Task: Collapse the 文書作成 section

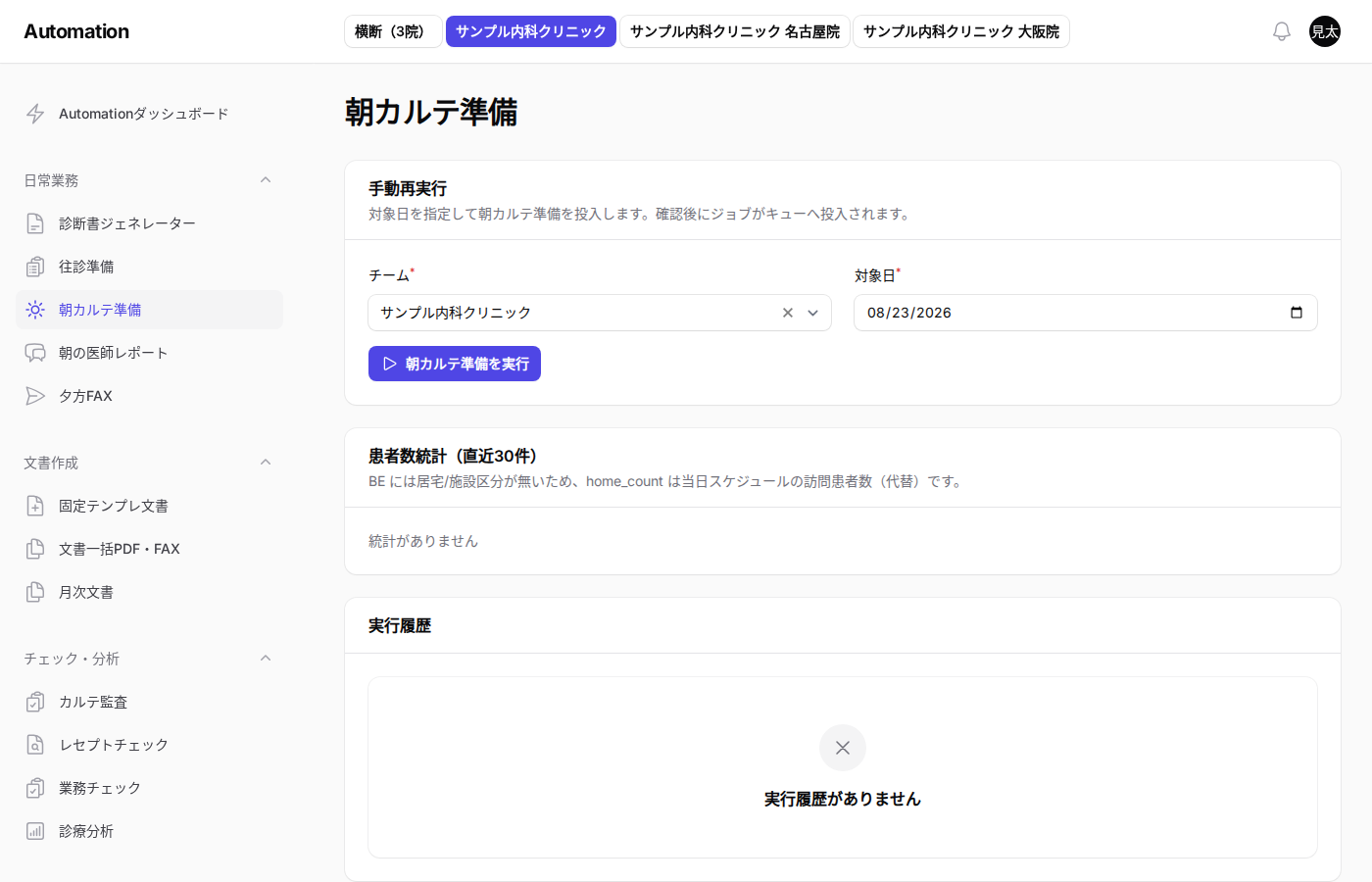Action: tap(266, 463)
